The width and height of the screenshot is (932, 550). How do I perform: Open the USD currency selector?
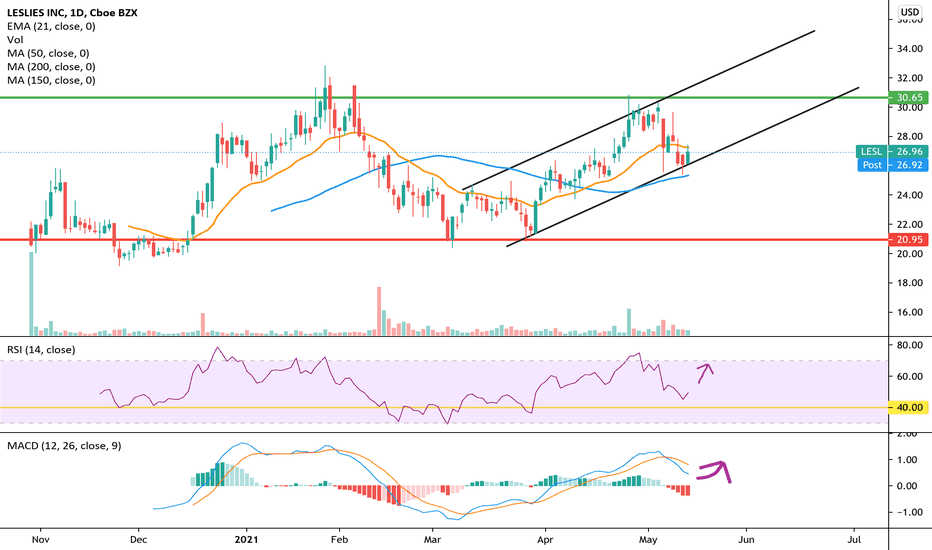pos(909,11)
